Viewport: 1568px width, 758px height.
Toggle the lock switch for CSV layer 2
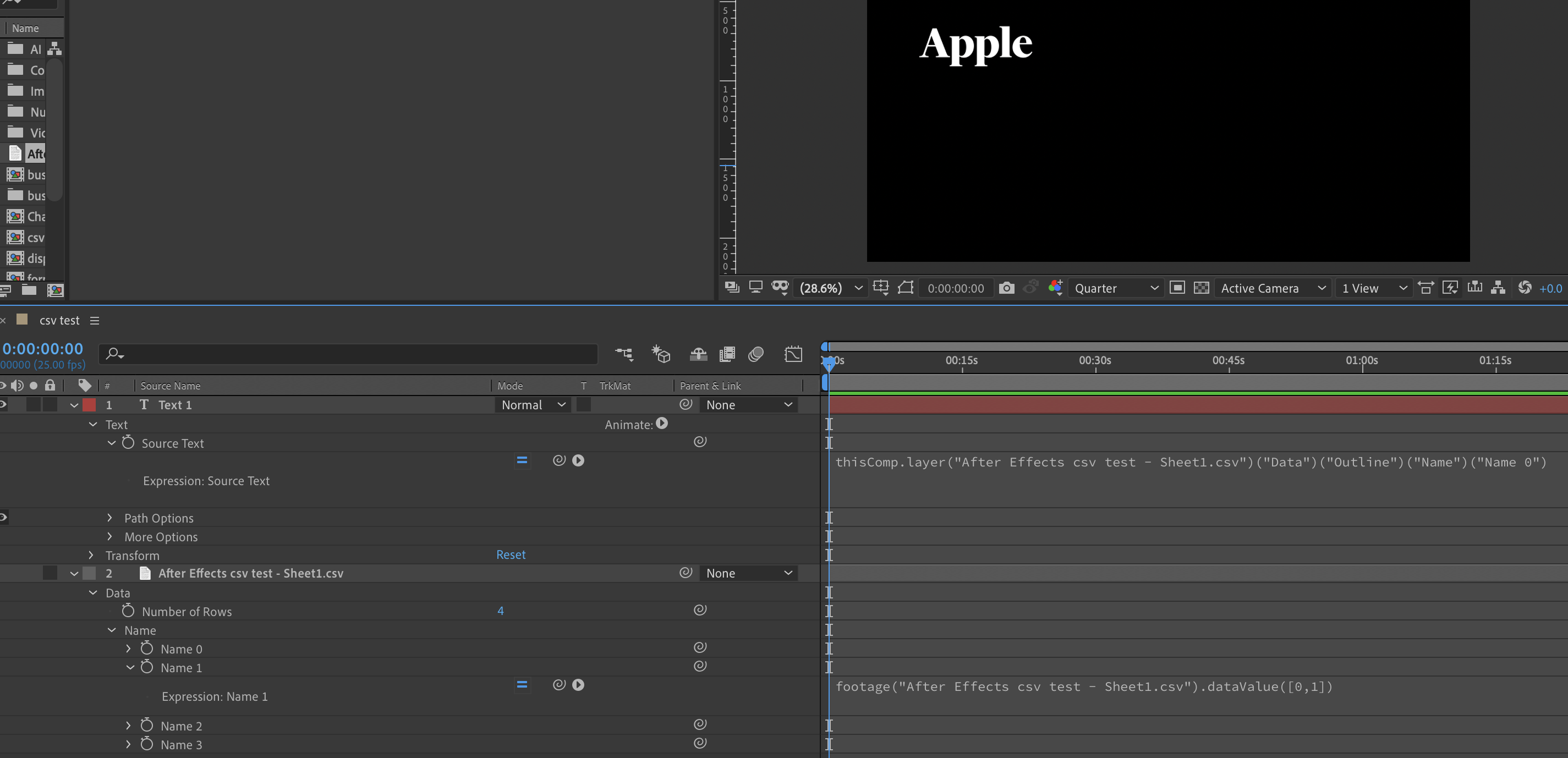click(50, 573)
